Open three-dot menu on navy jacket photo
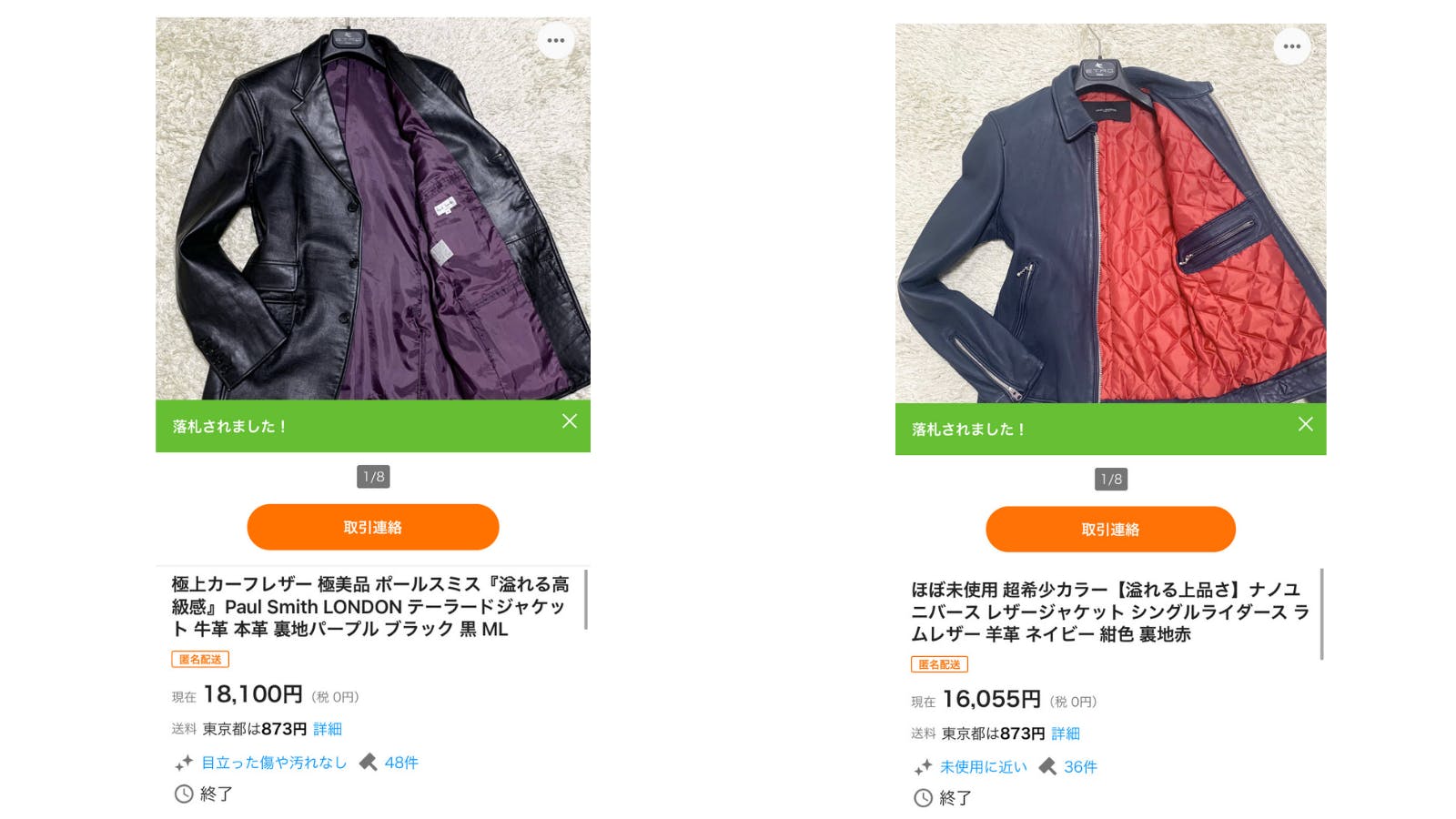The height and width of the screenshot is (819, 1456). 1291,46
